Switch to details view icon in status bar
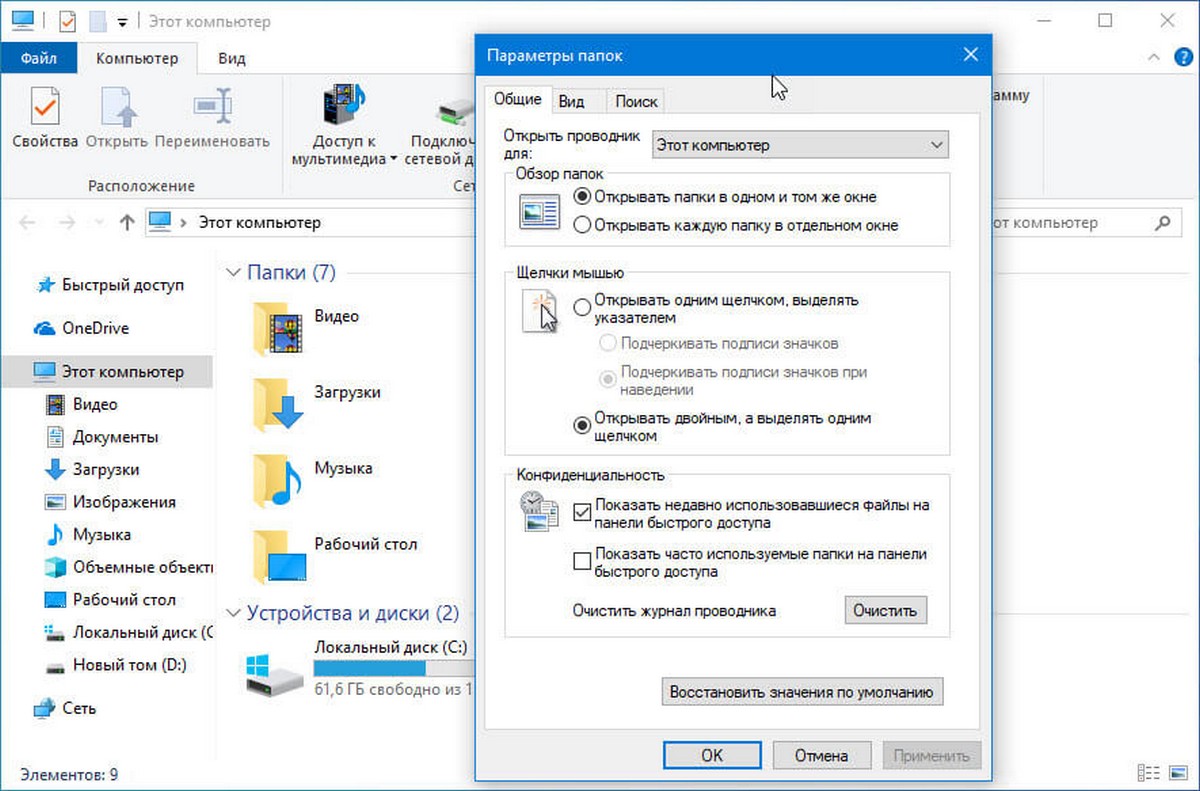 tap(1148, 775)
